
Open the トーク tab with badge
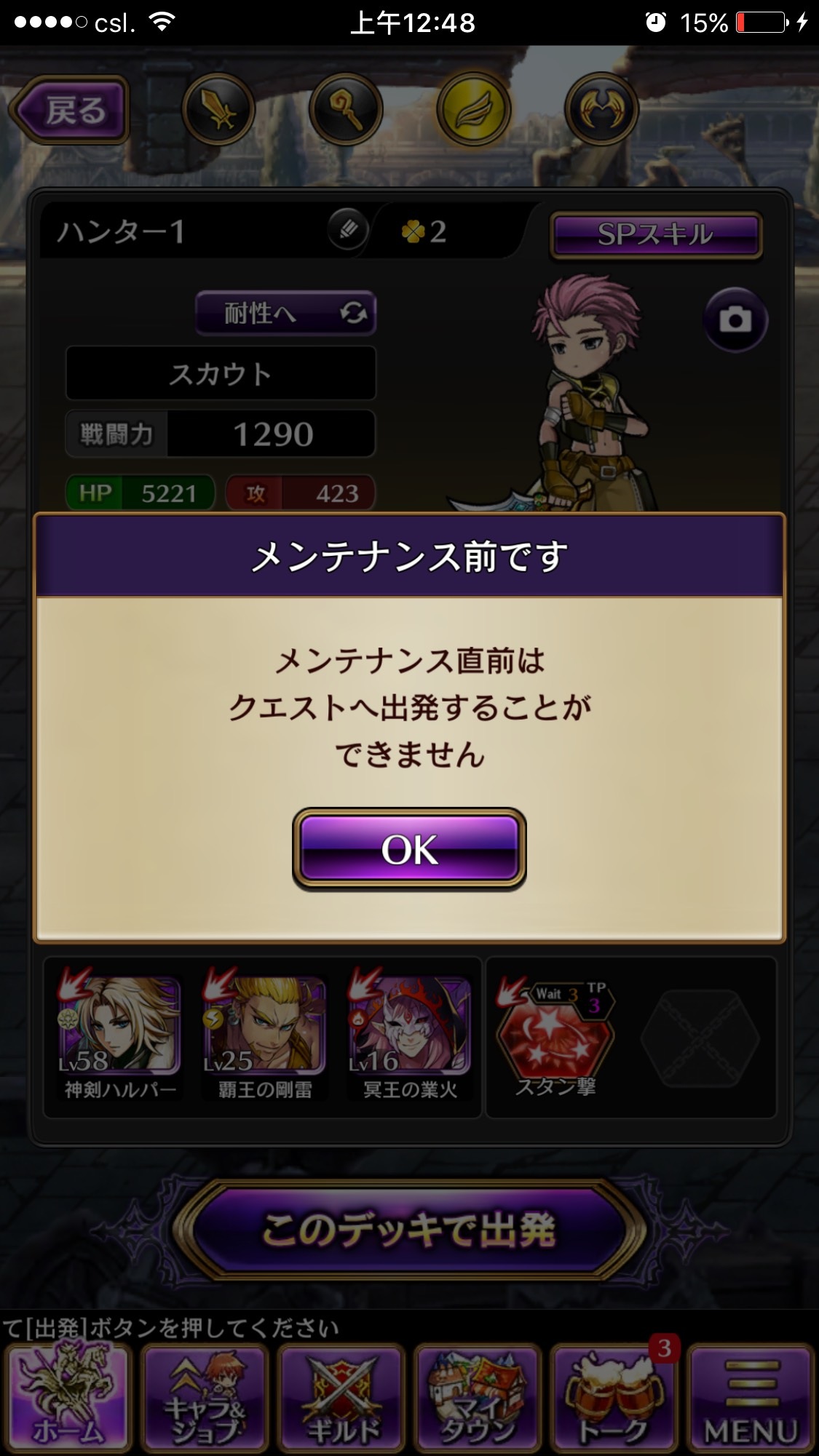(x=614, y=1398)
